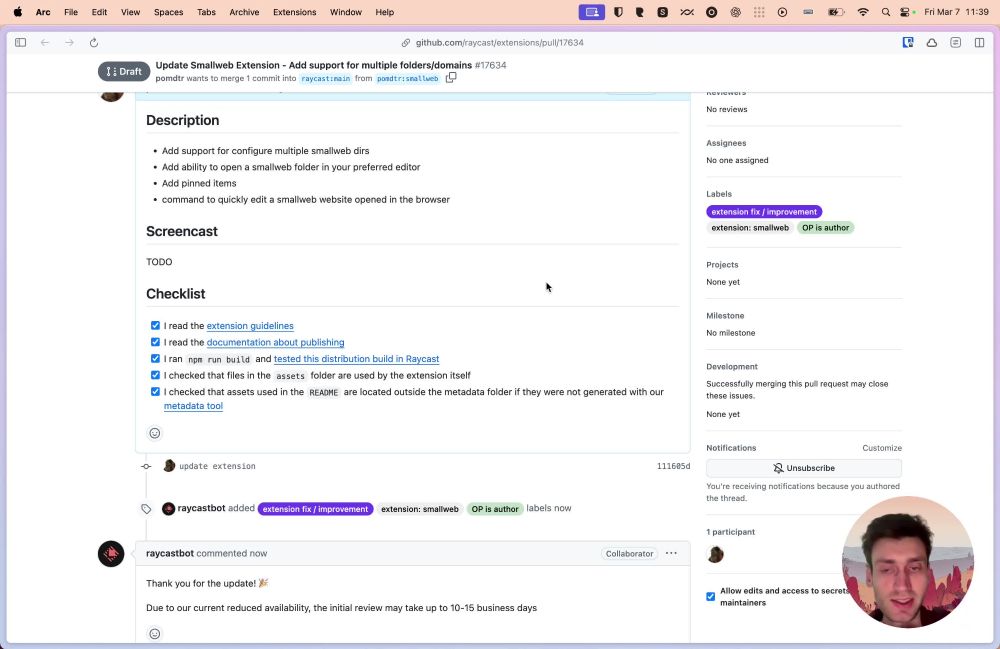Open the File menu
The image size is (1000, 649).
click(71, 12)
